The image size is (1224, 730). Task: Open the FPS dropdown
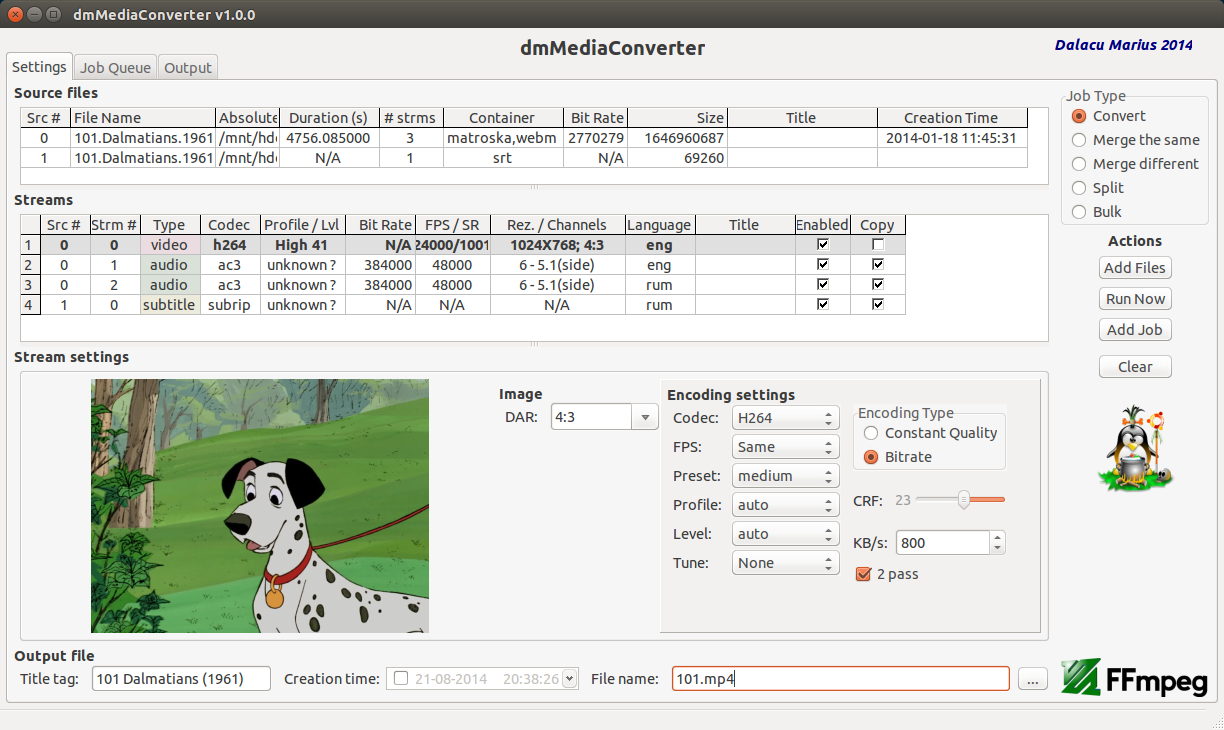point(785,447)
